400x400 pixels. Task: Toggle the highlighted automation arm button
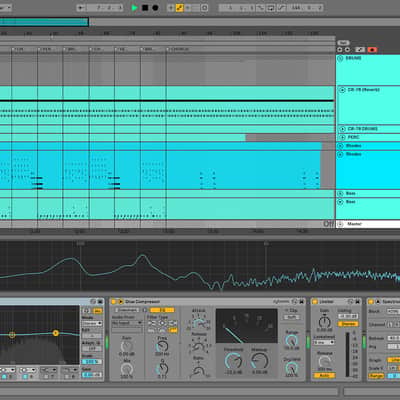click(x=179, y=8)
